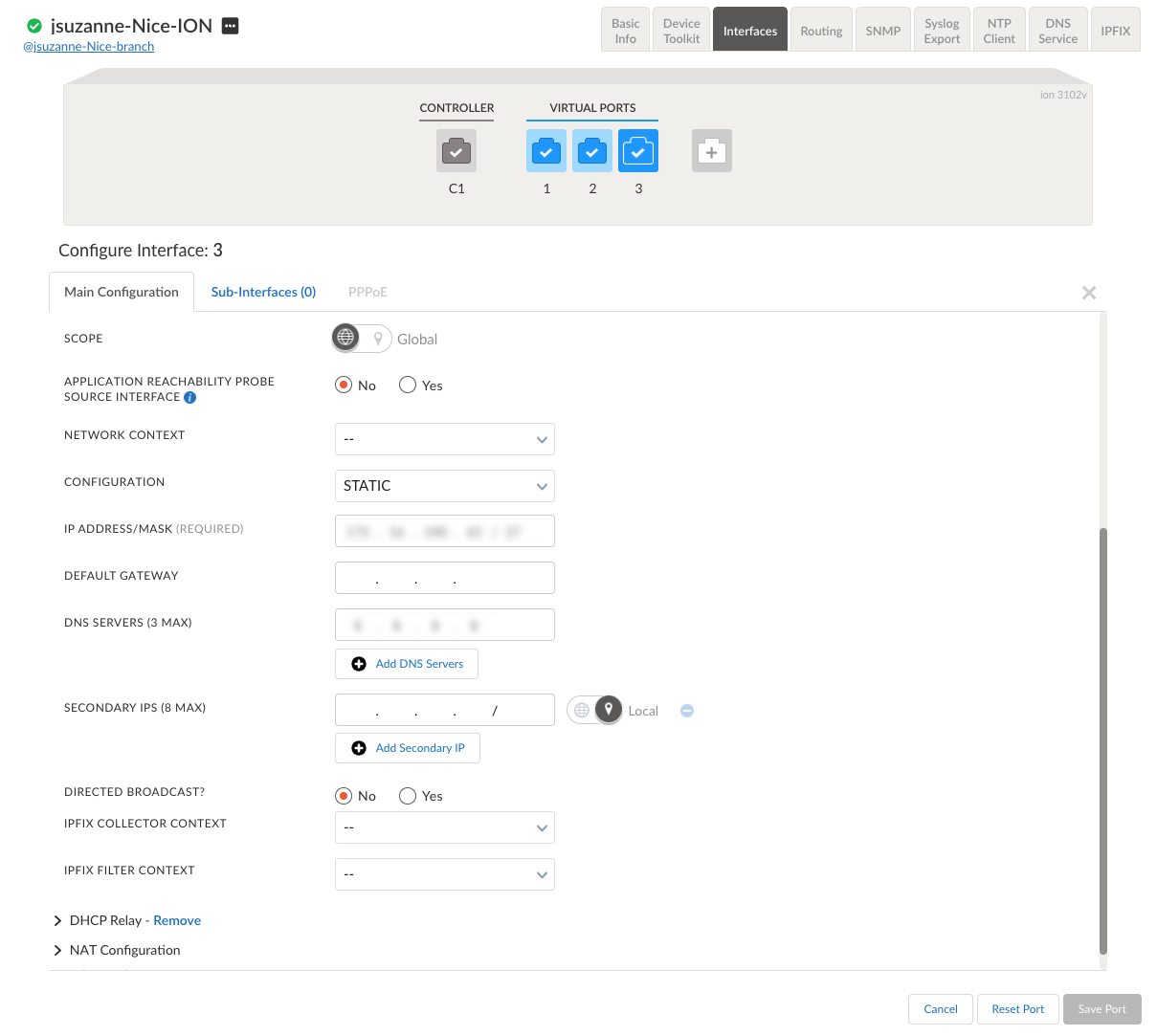The height and width of the screenshot is (1036, 1157).
Task: Remove the secondary IP with the minus icon
Action: coord(687,710)
